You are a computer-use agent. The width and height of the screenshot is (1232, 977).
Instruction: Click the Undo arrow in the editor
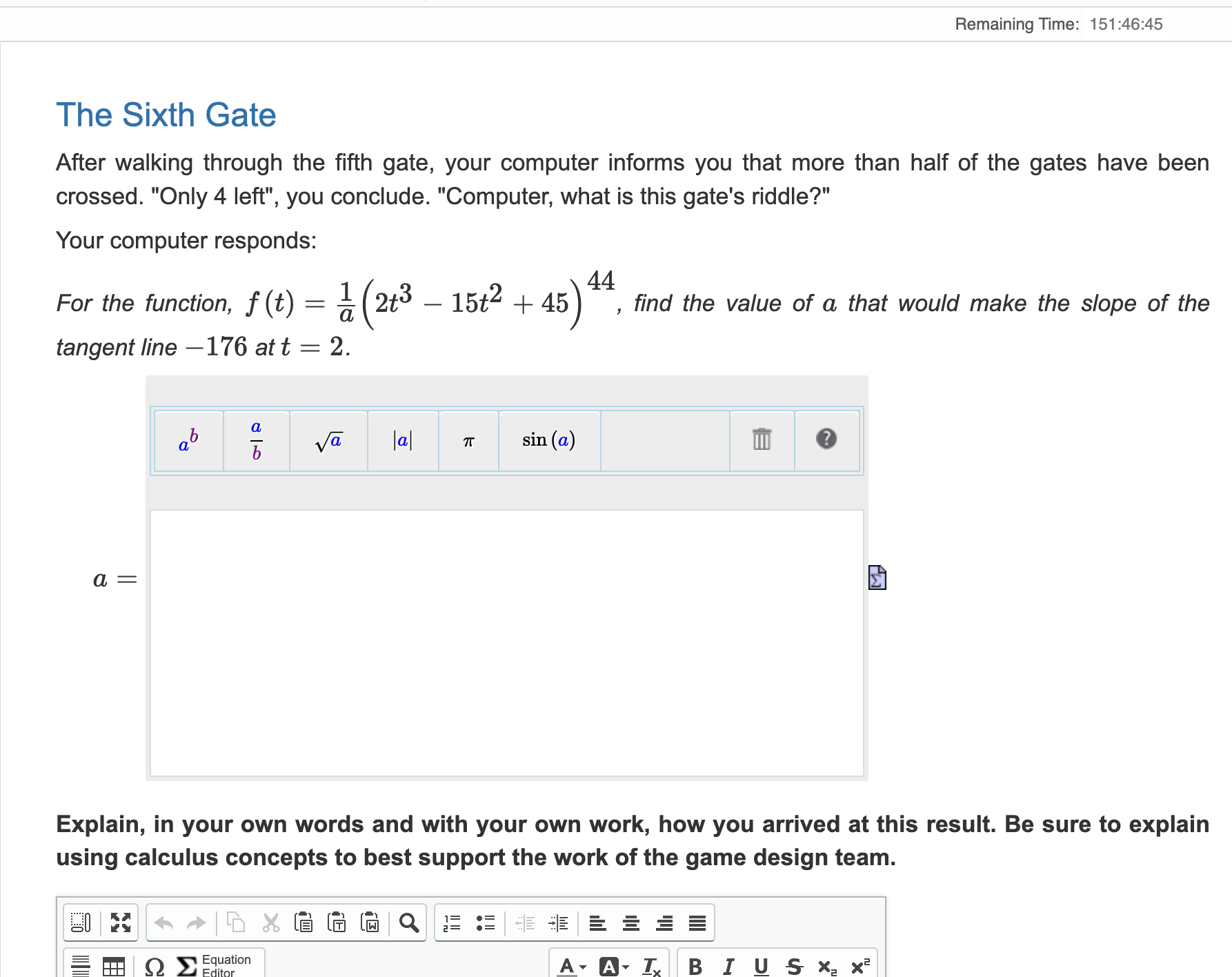tap(163, 922)
